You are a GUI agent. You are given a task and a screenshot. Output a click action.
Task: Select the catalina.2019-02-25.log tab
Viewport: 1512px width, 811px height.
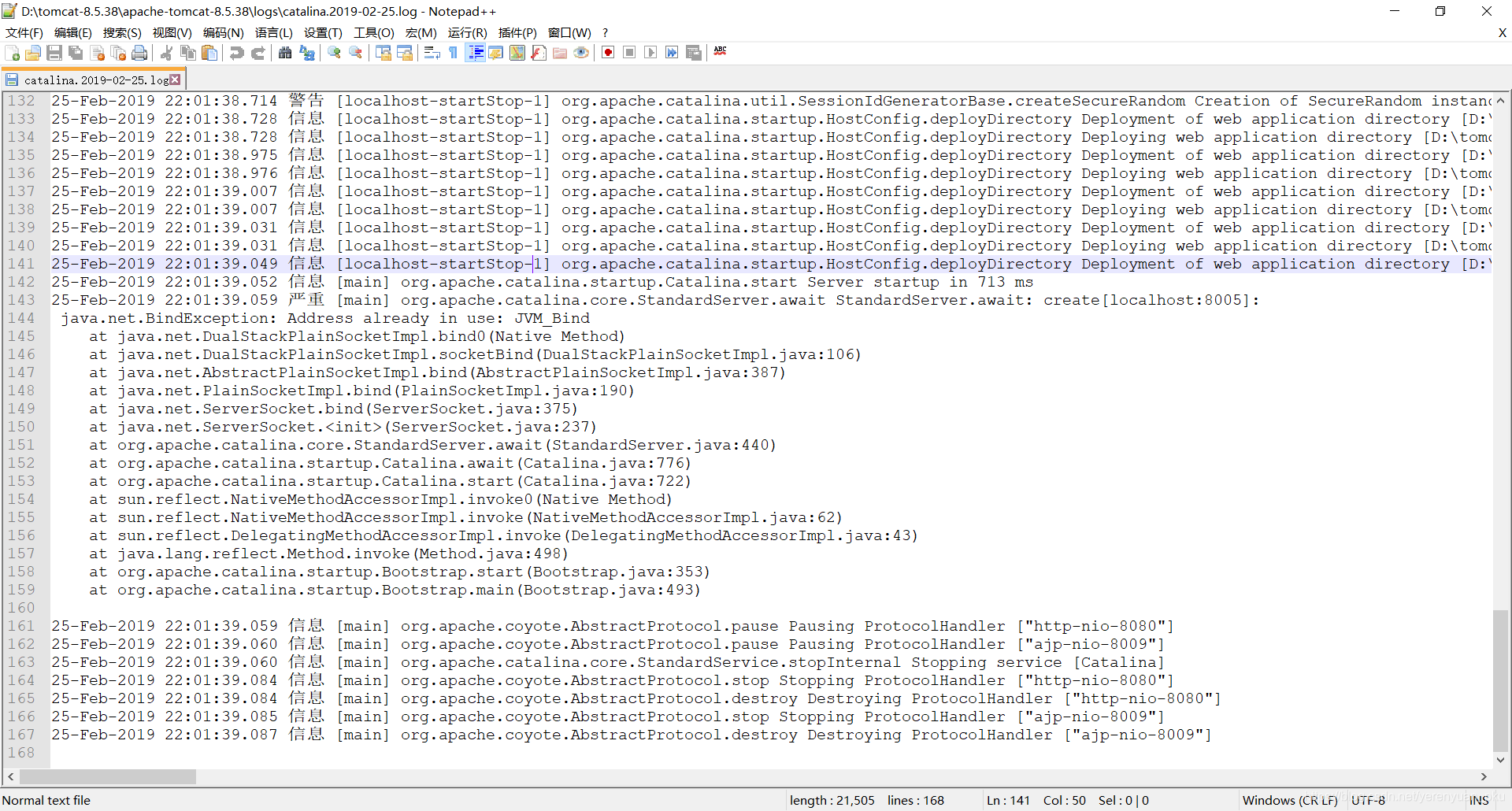click(93, 80)
